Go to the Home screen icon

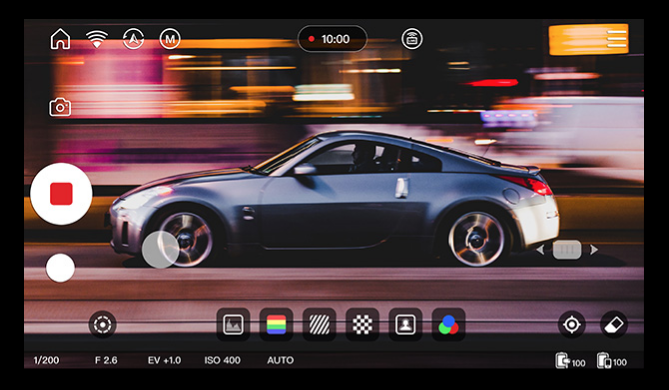(60, 39)
